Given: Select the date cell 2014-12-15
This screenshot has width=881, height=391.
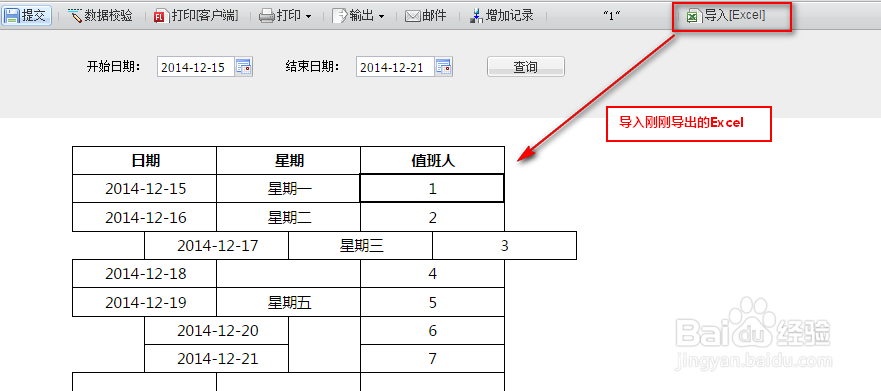Looking at the screenshot, I should pos(144,189).
